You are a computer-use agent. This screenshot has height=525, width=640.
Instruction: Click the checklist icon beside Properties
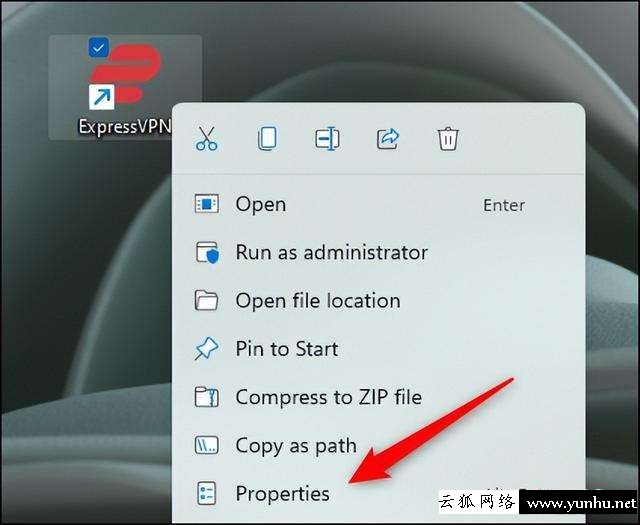[x=207, y=493]
